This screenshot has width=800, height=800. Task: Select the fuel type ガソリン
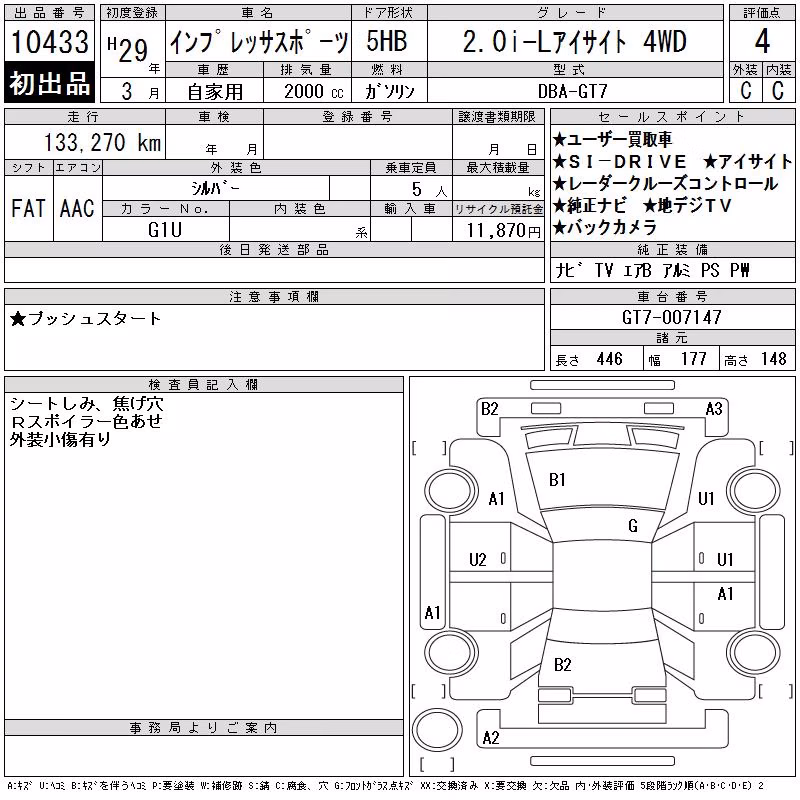(x=390, y=92)
